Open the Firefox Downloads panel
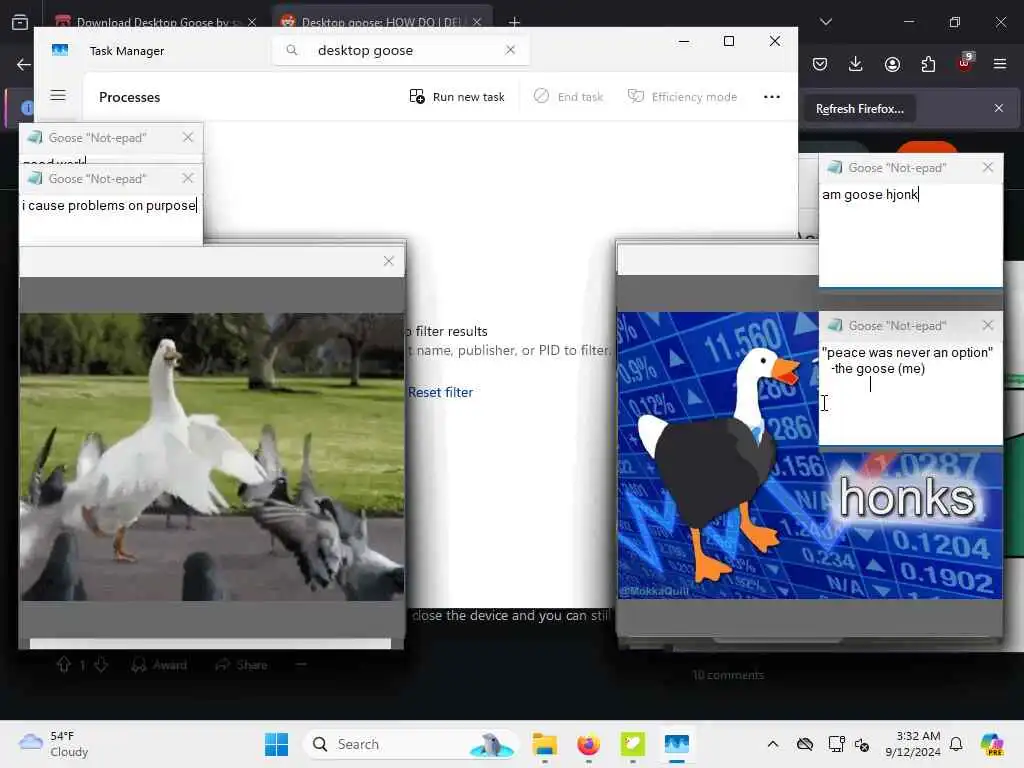The image size is (1024, 768). [x=856, y=64]
